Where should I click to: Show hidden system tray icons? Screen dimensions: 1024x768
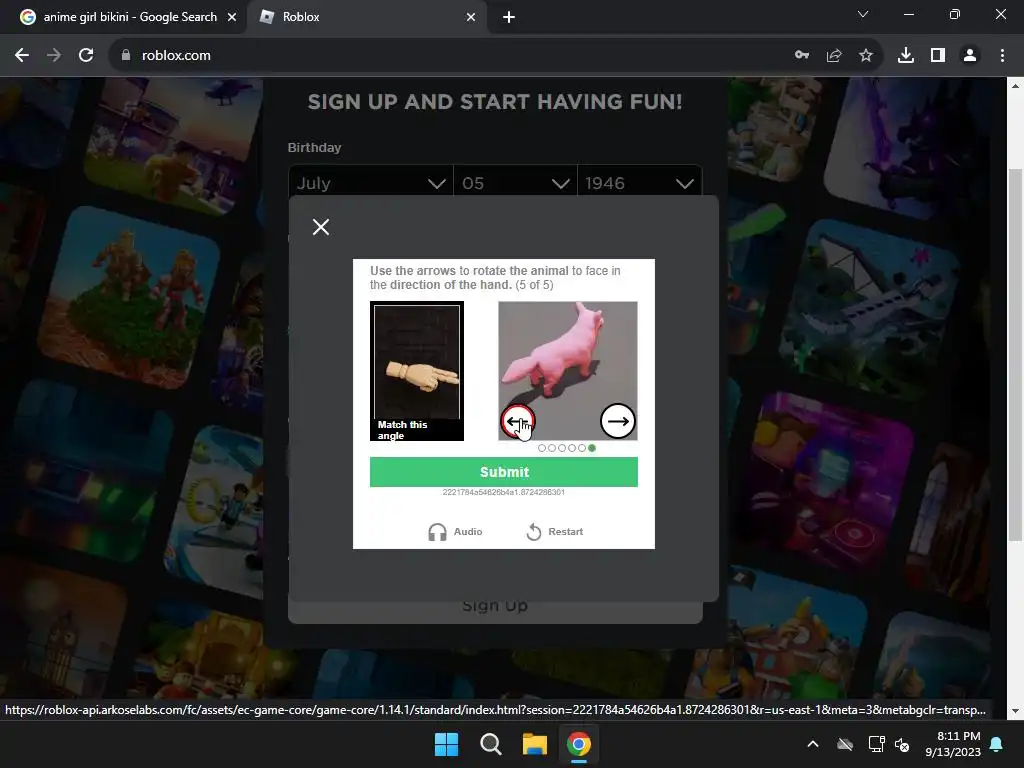click(813, 744)
